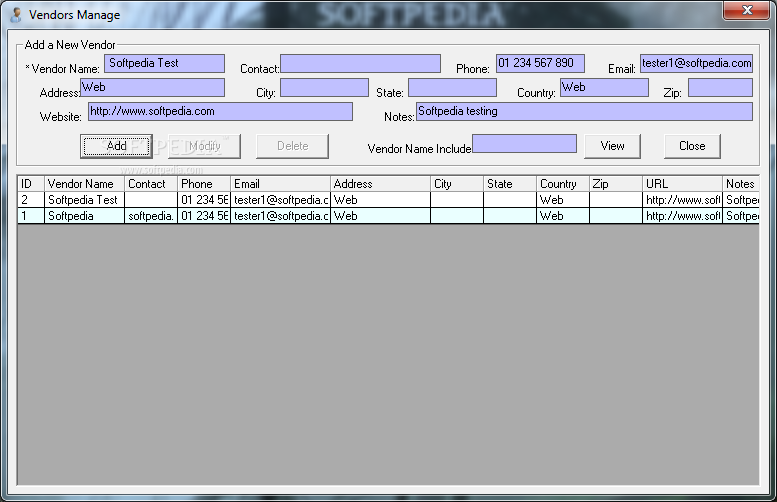
Task: Focus the Phone input field
Action: tap(540, 63)
